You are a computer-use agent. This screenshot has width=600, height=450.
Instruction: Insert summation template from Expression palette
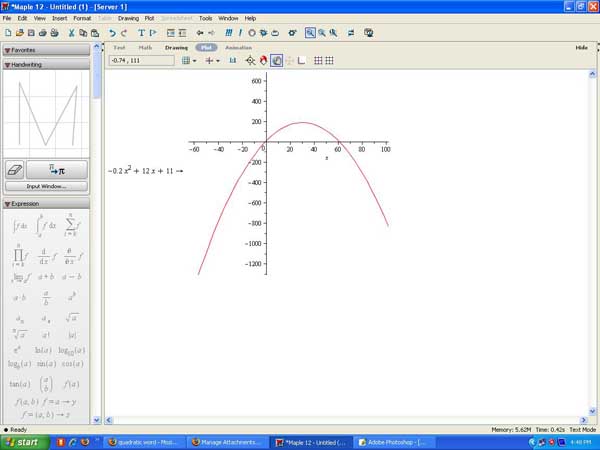click(x=70, y=226)
